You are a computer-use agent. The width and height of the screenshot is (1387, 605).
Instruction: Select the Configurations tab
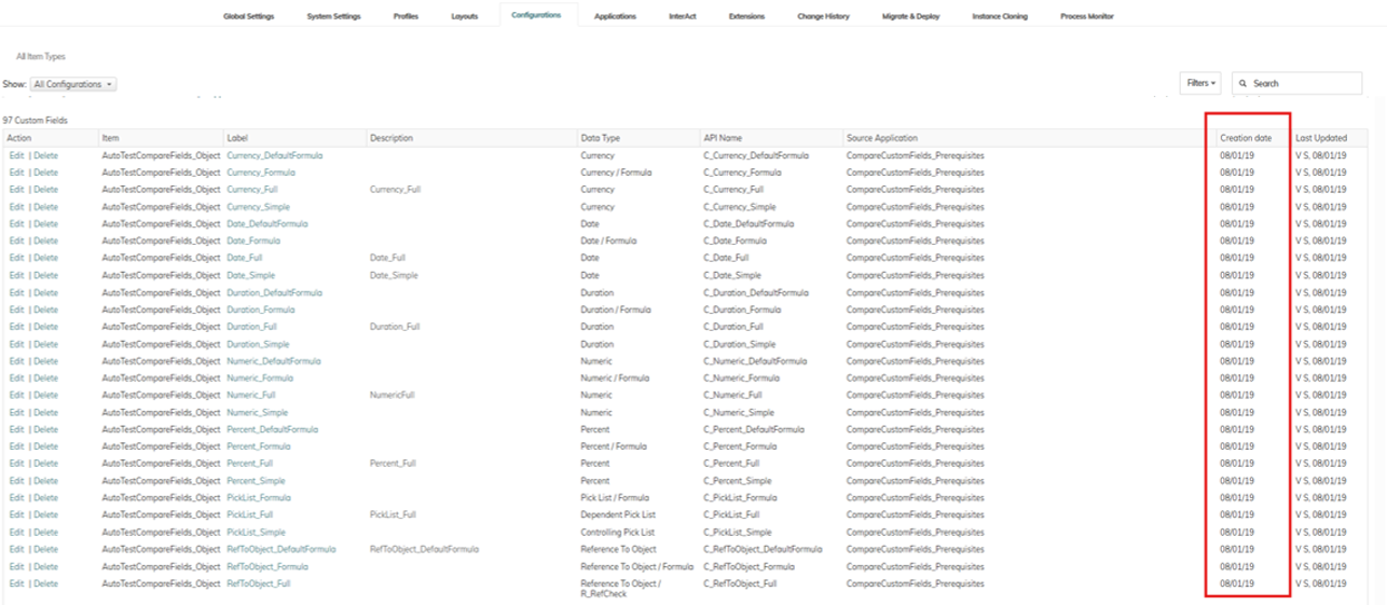538,16
